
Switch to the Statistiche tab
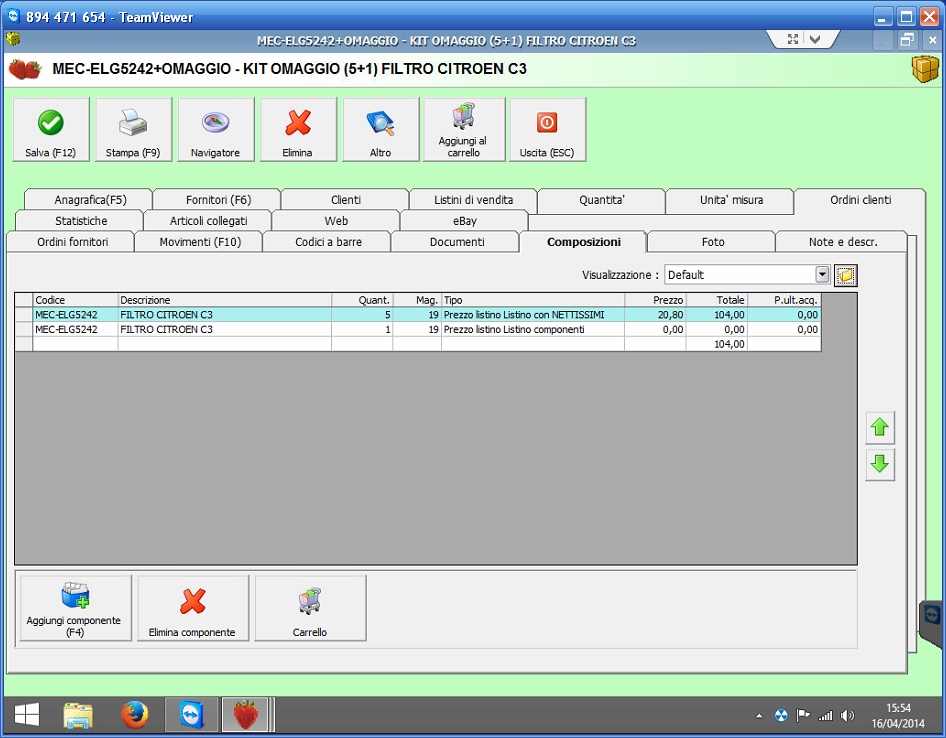coord(81,221)
